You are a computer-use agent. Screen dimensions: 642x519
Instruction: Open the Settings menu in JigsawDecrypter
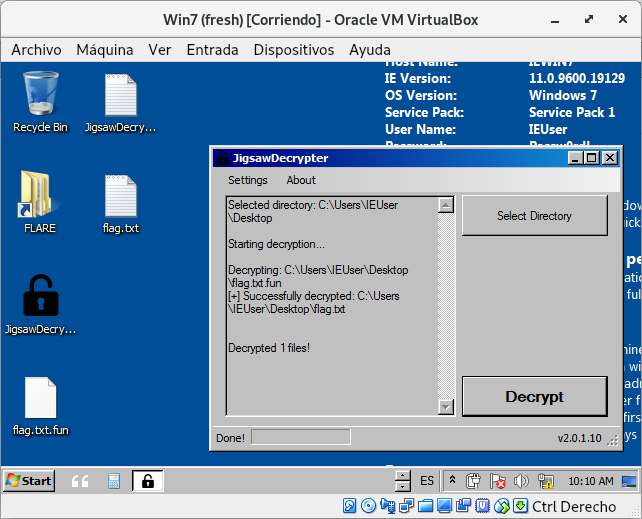[x=248, y=180]
